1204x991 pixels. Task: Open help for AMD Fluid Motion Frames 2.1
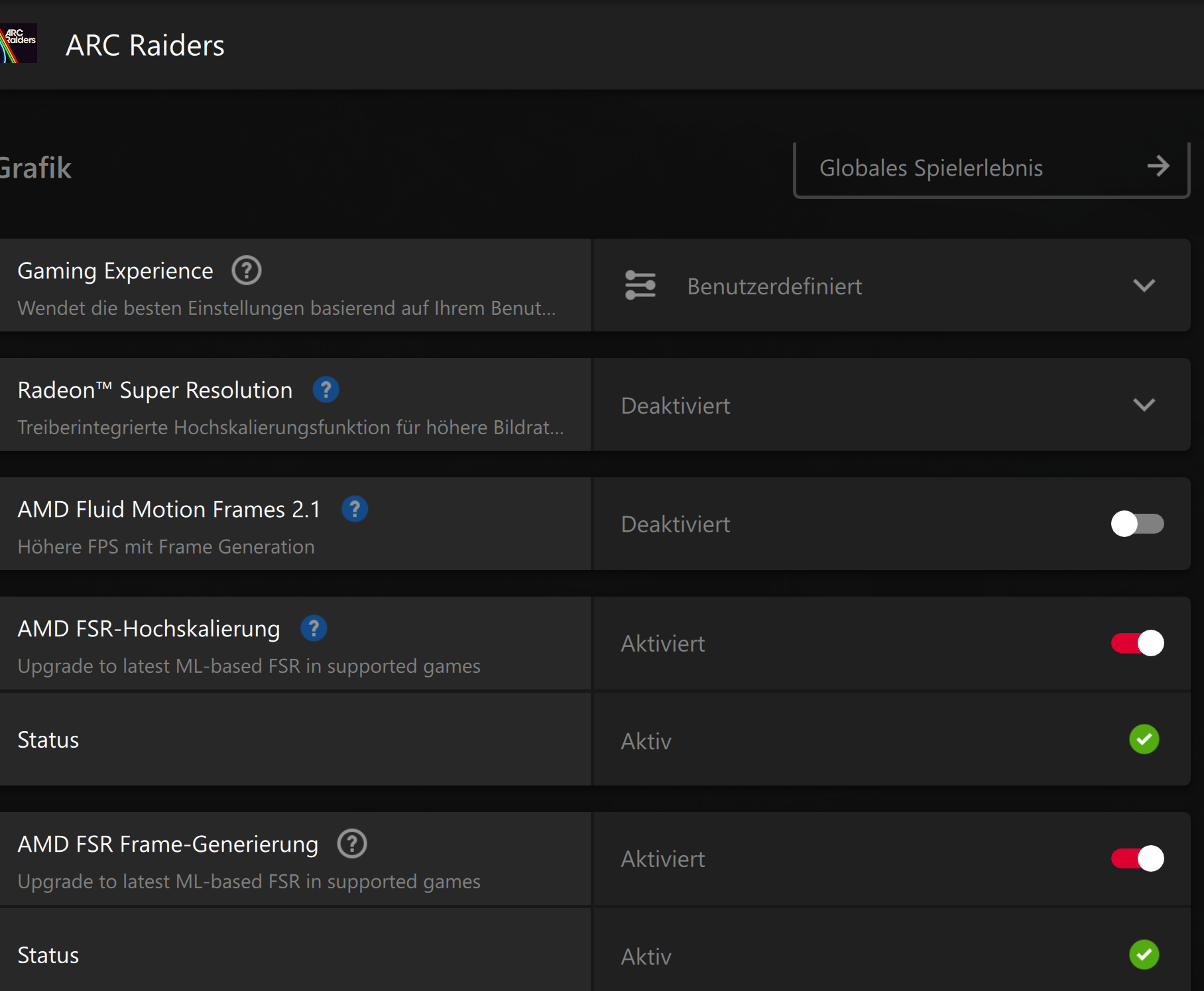point(355,509)
